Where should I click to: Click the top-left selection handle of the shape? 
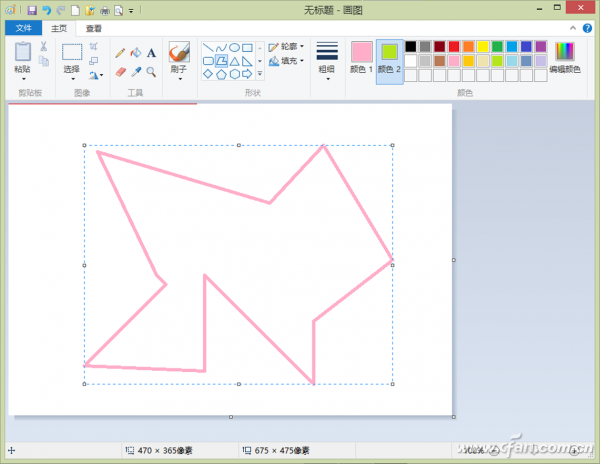[x=85, y=145]
